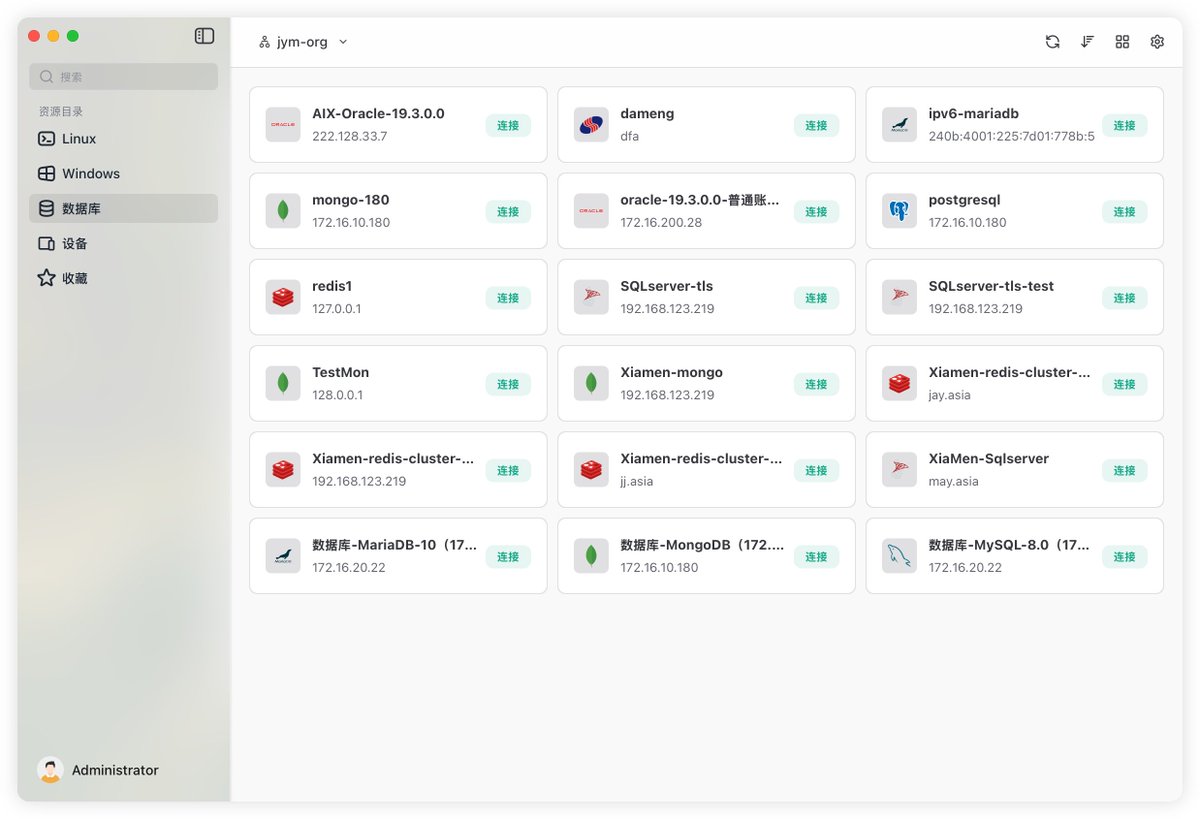1200x819 pixels.
Task: Click the search field in sidebar
Action: [124, 77]
